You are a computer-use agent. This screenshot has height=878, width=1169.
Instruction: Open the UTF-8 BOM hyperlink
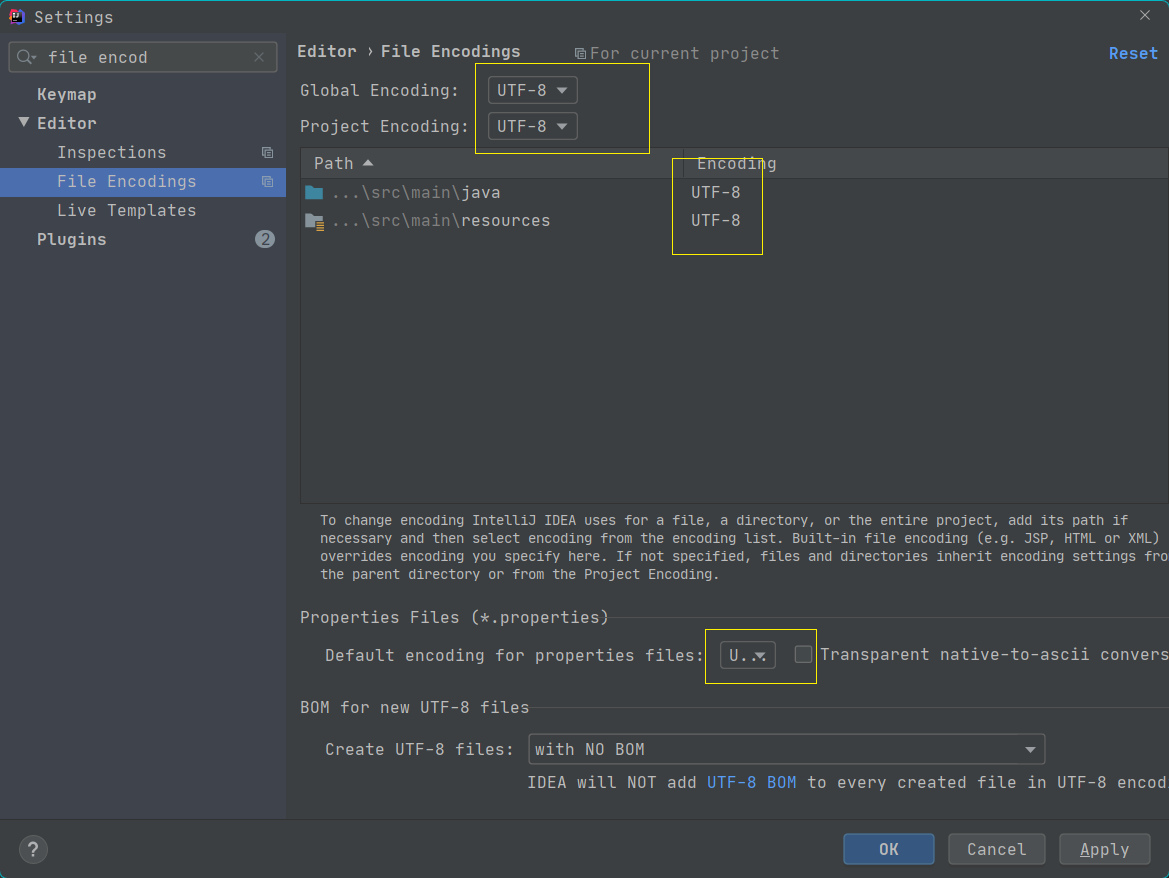[x=751, y=783]
